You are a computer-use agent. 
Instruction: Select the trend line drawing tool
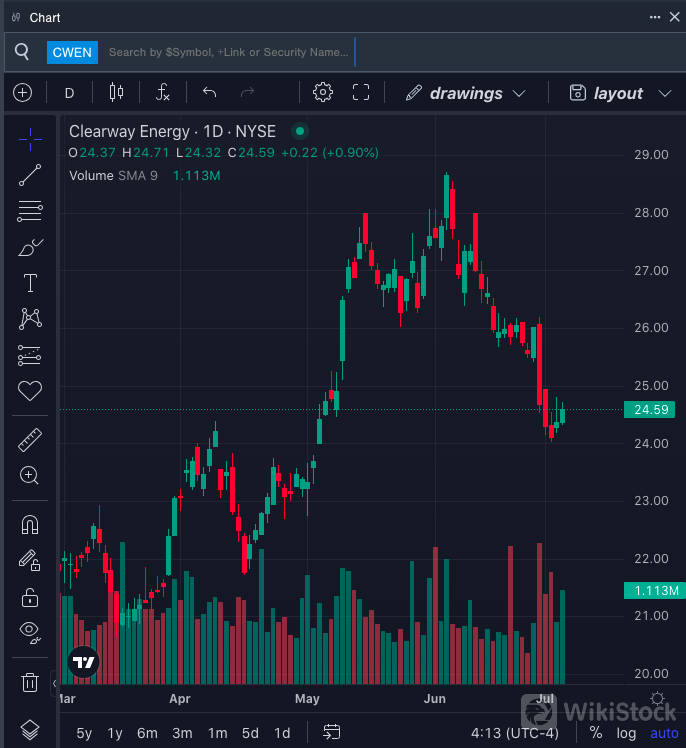[30, 175]
